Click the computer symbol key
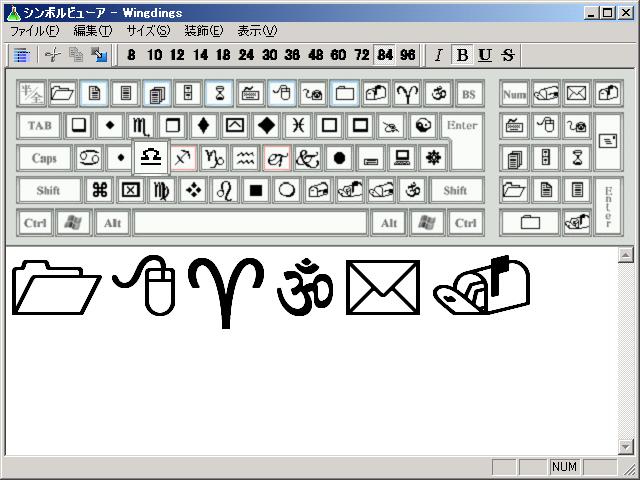Screen dimensions: 640x480 point(402,158)
